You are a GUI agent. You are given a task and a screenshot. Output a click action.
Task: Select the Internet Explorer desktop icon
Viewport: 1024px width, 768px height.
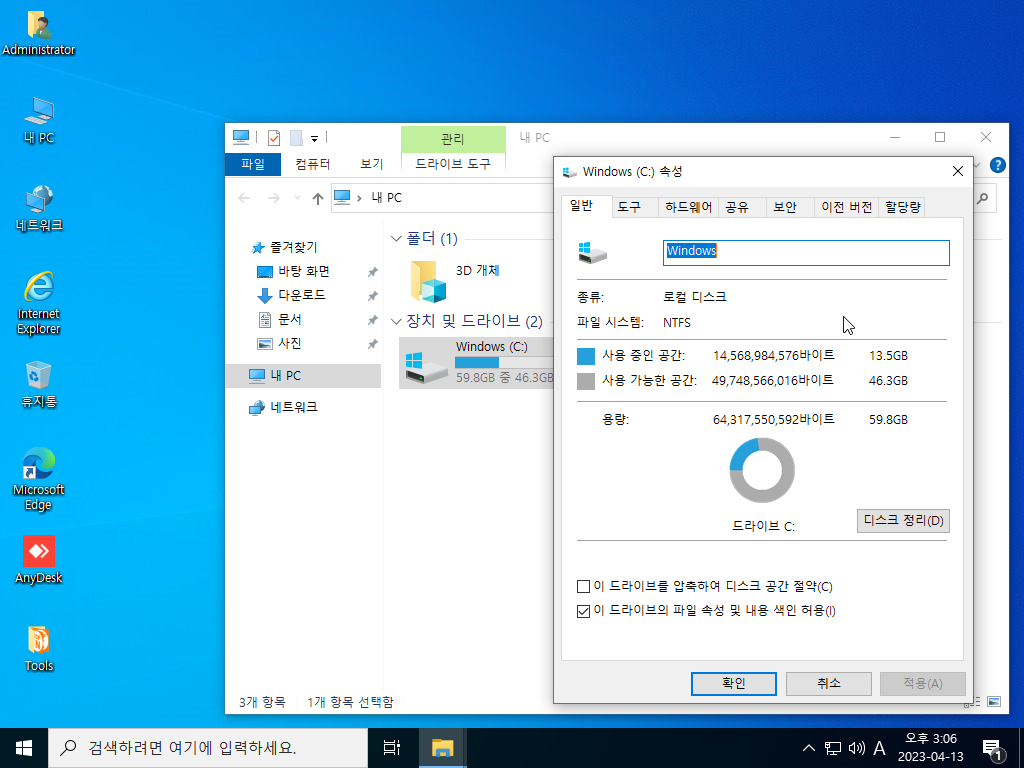click(39, 303)
